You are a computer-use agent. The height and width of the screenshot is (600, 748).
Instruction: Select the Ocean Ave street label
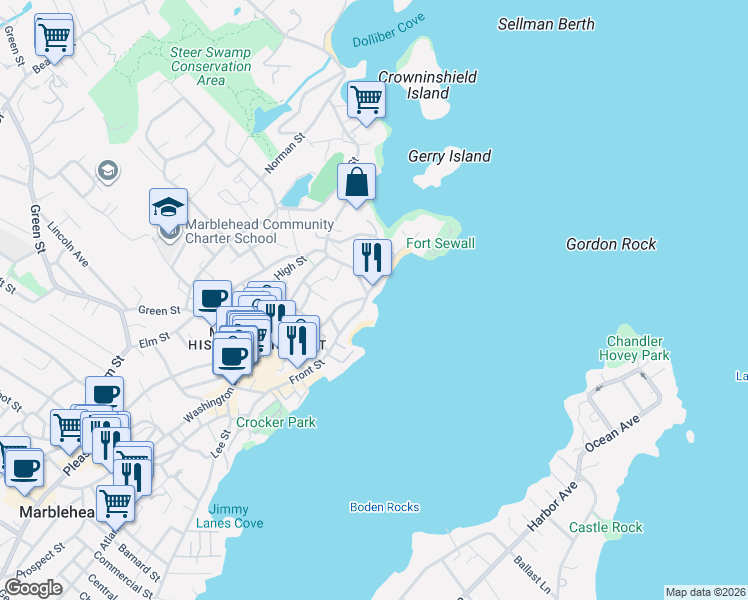click(612, 434)
